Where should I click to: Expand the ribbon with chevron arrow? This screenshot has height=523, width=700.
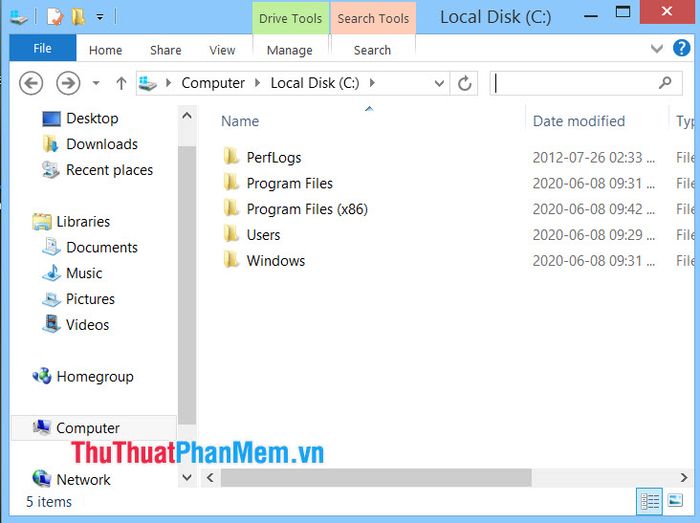point(657,49)
